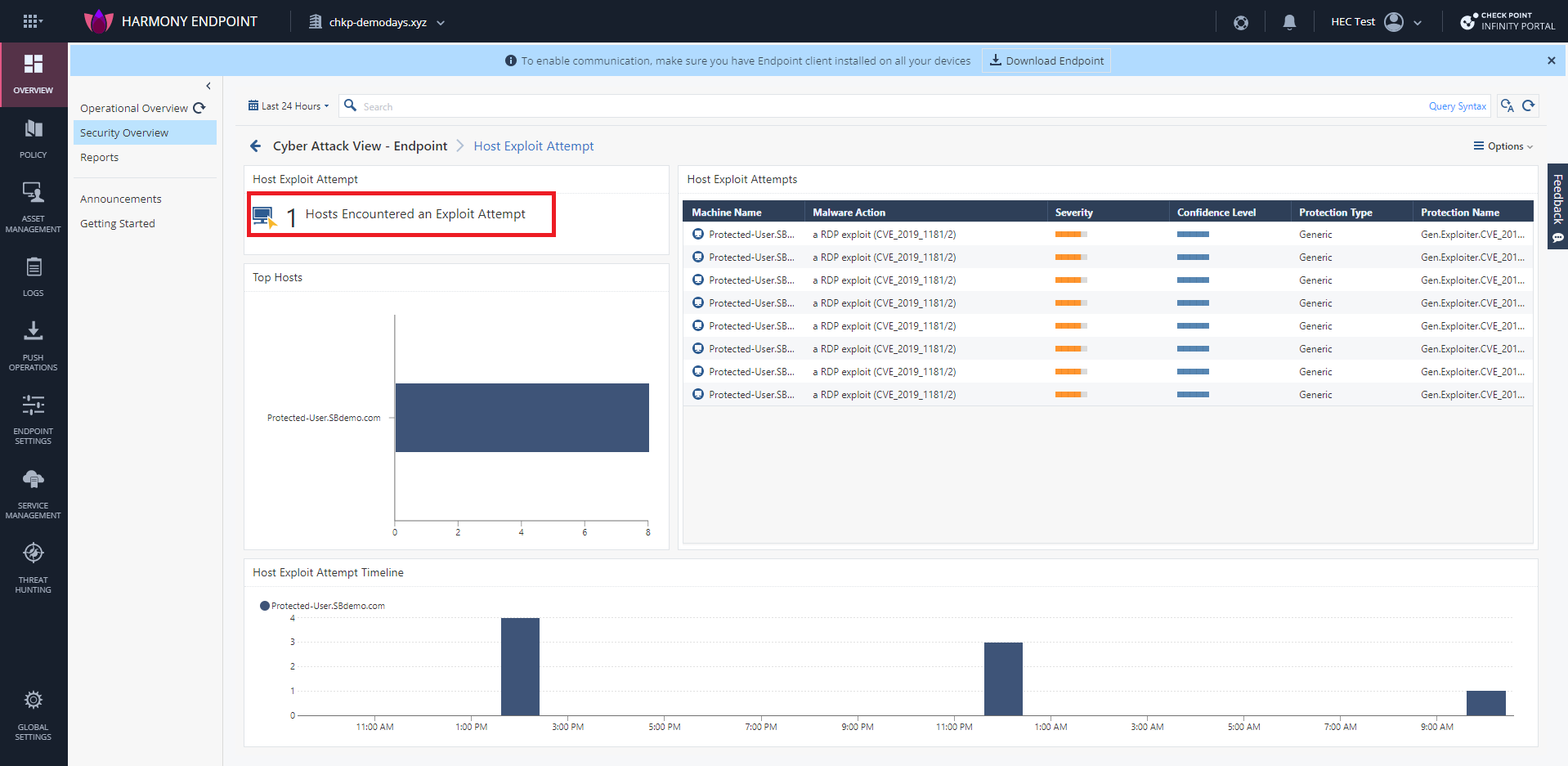1568x766 pixels.
Task: Toggle Protected-User.SBdemo.com legend in timeline
Action: [x=322, y=606]
